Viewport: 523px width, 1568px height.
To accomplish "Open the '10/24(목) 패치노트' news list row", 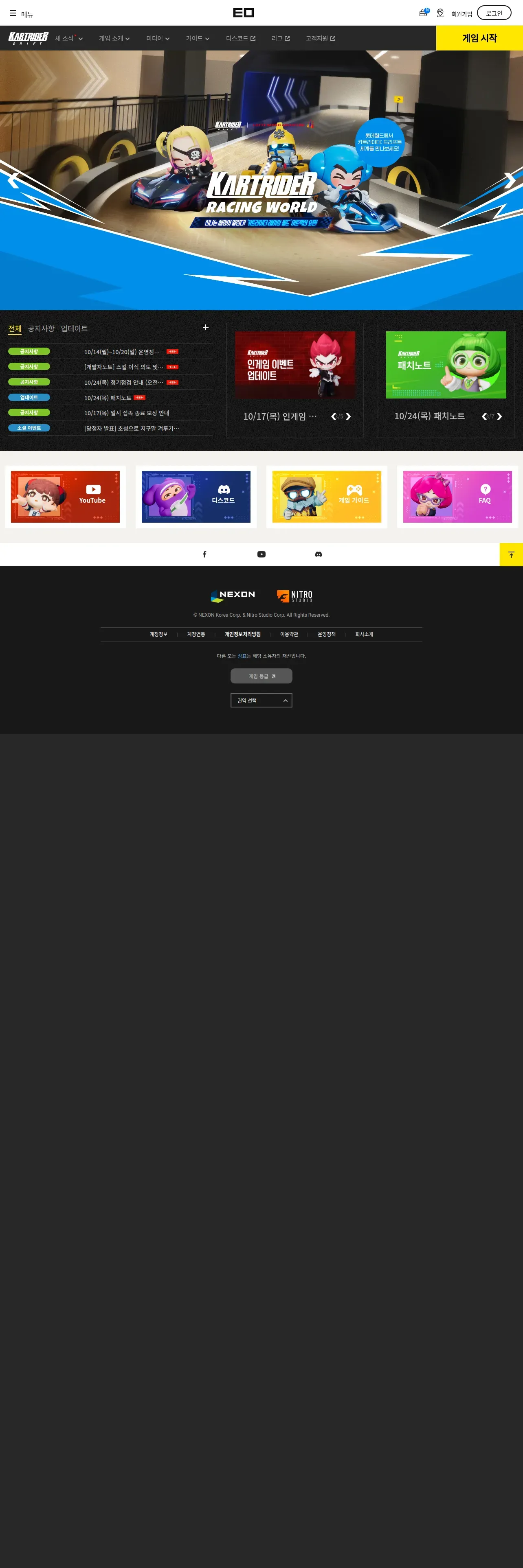I will [110, 397].
